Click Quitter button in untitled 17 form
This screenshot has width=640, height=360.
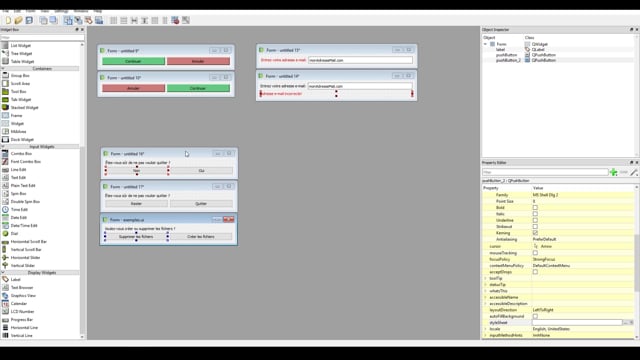tap(201, 203)
